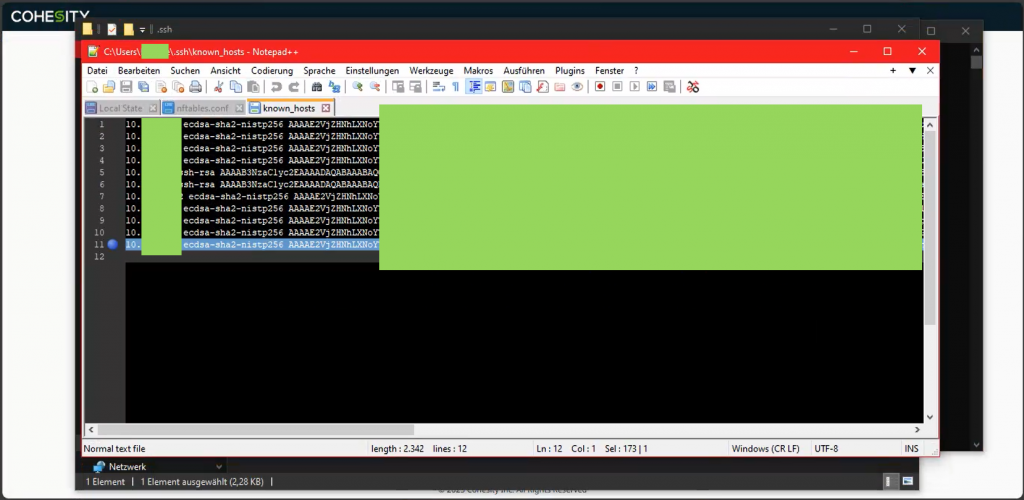Start macro recording with red record icon
This screenshot has width=1024, height=500.
click(600, 87)
